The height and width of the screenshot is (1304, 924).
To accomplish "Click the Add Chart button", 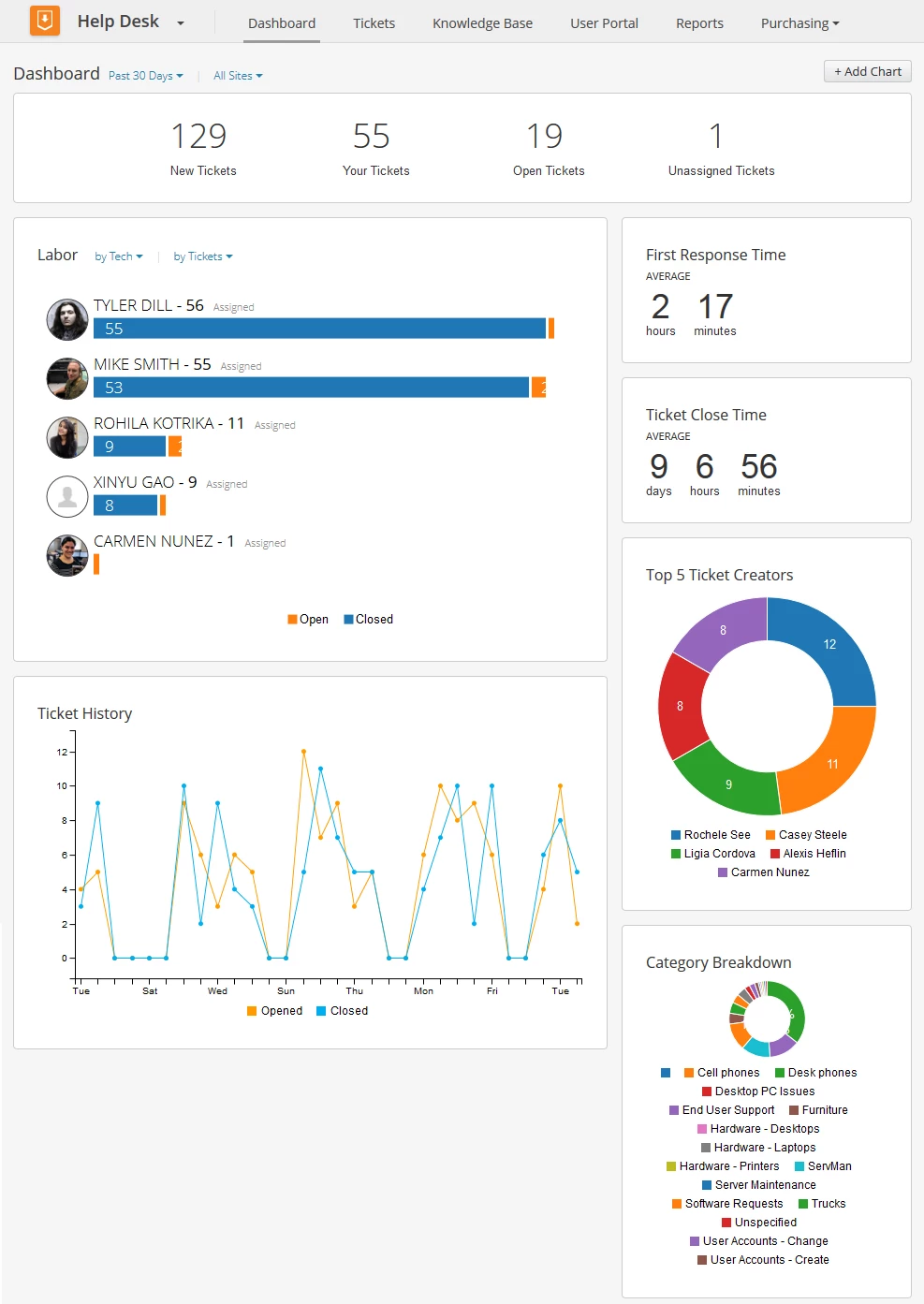I will [868, 71].
